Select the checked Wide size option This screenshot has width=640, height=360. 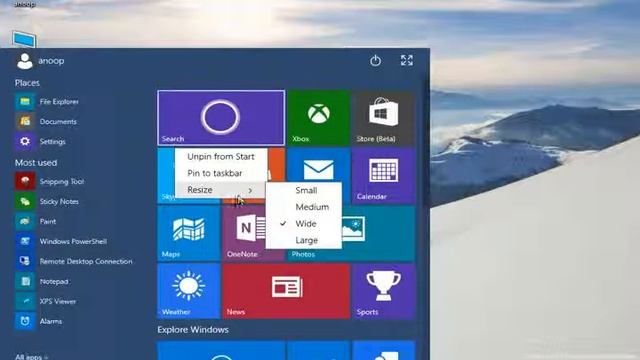(304, 224)
